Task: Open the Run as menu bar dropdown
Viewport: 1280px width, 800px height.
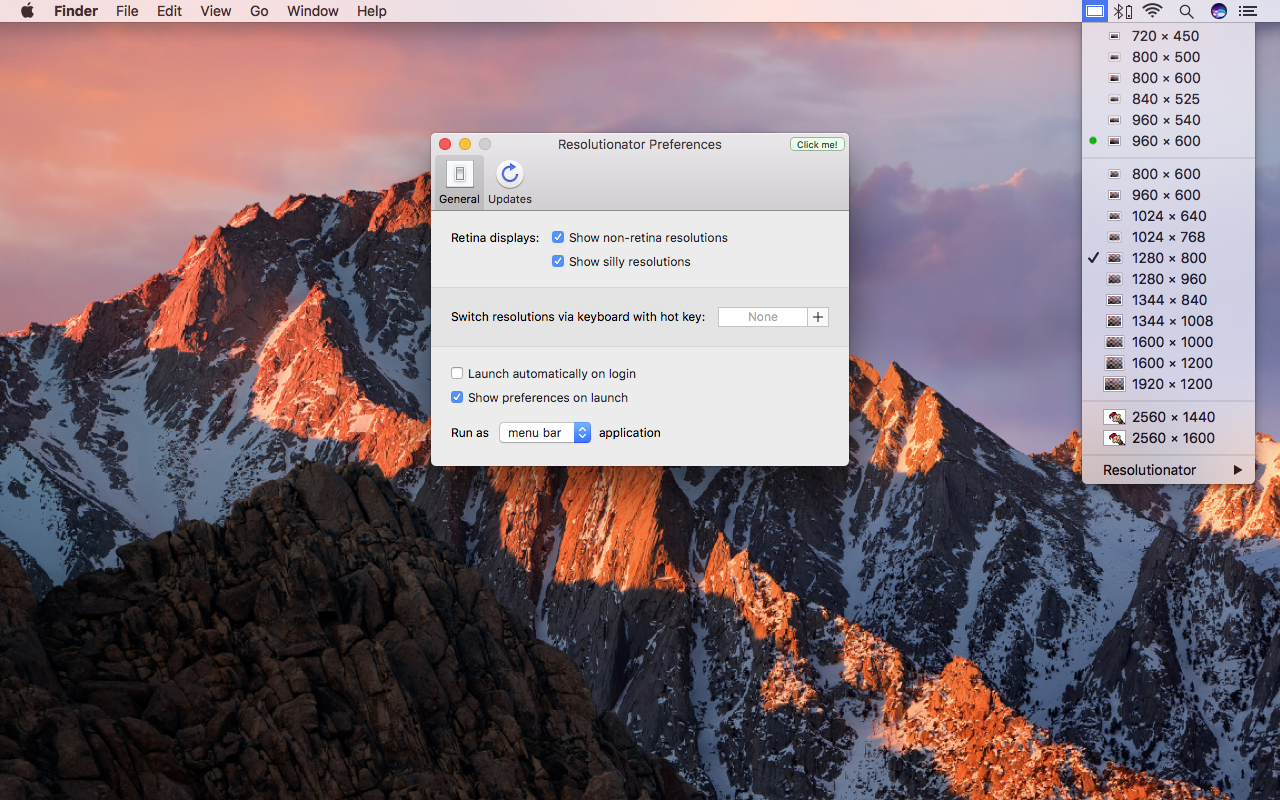Action: [x=545, y=433]
